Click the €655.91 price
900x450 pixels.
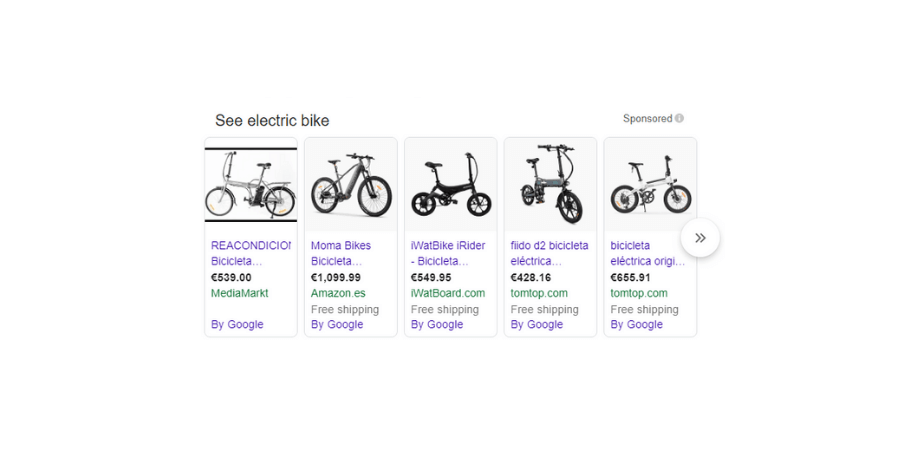point(631,278)
